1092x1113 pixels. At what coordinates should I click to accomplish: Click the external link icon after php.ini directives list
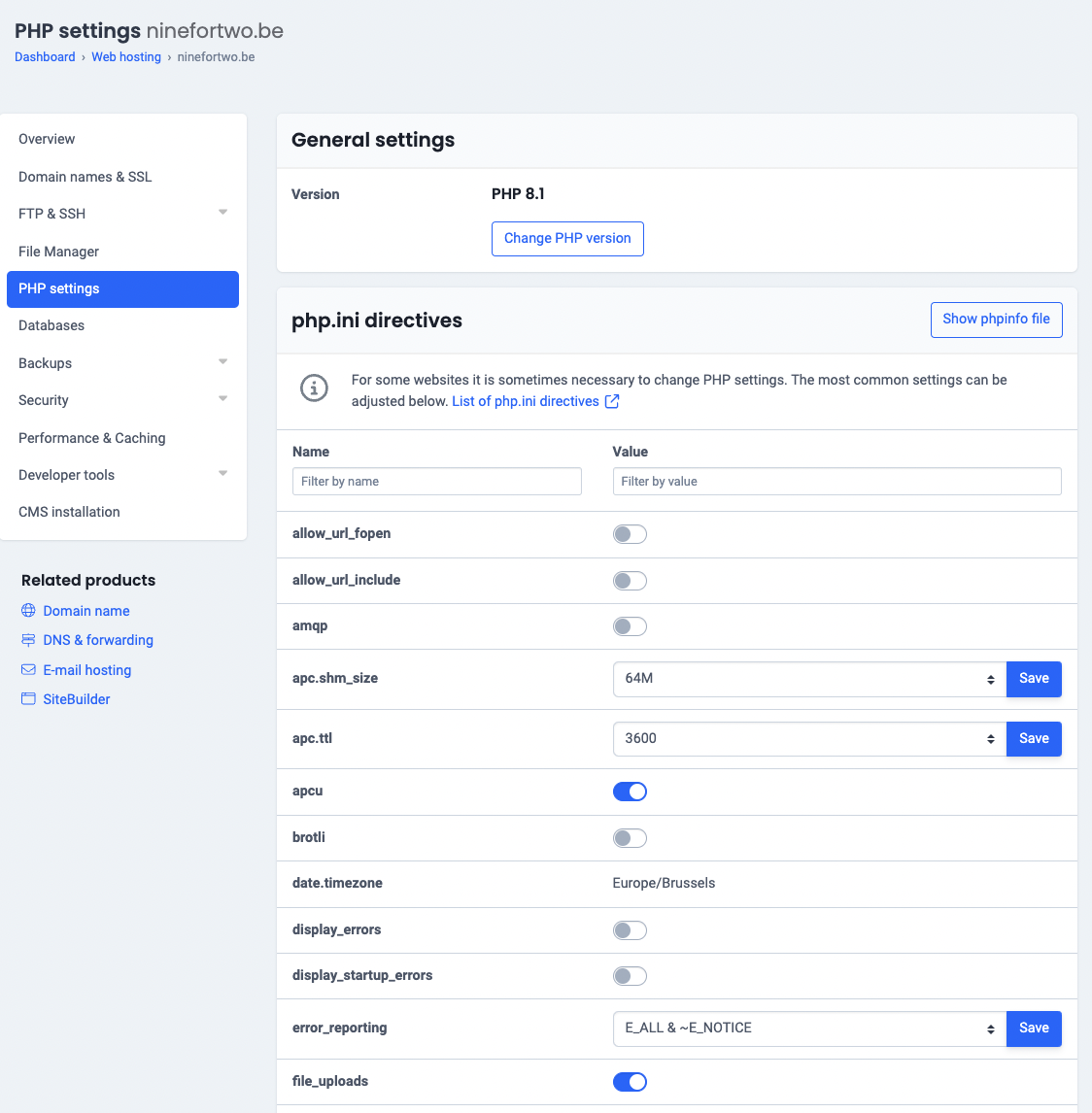click(x=612, y=401)
